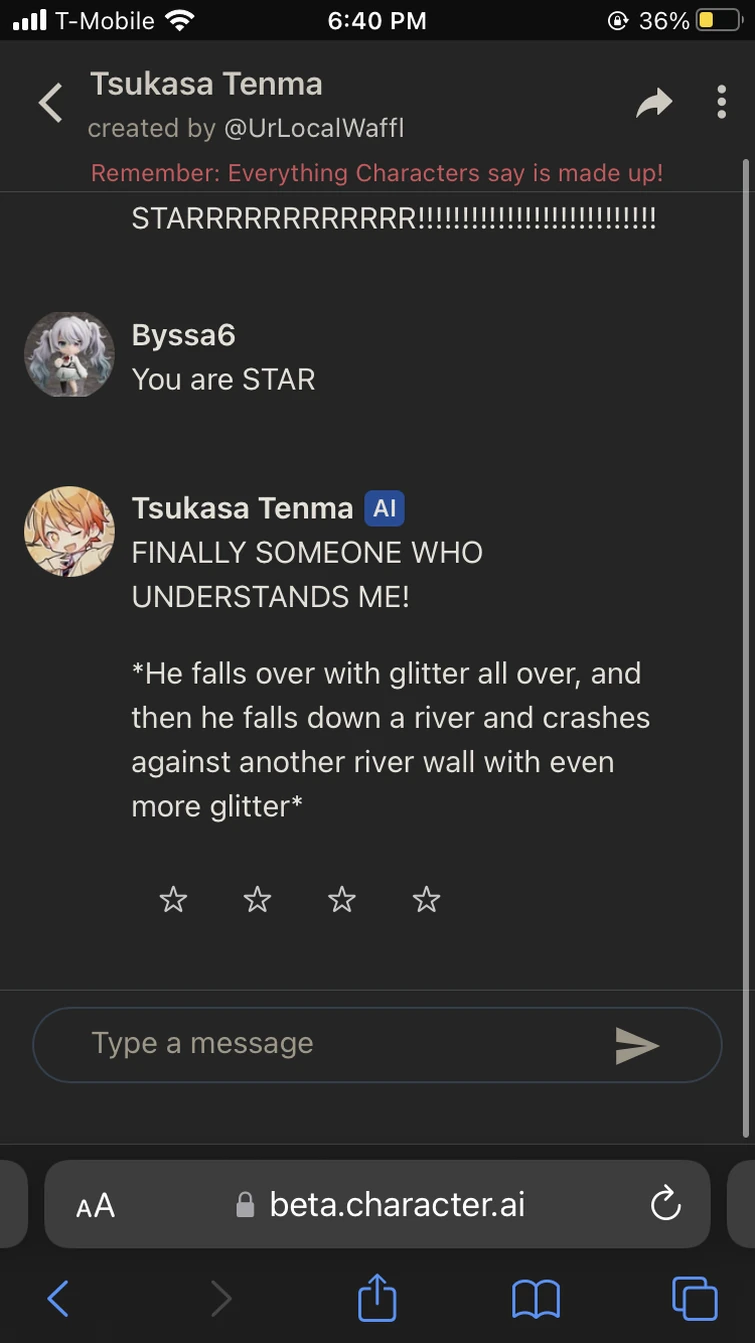Tap the share arrow icon
Screen dimensions: 755x1343
click(654, 103)
